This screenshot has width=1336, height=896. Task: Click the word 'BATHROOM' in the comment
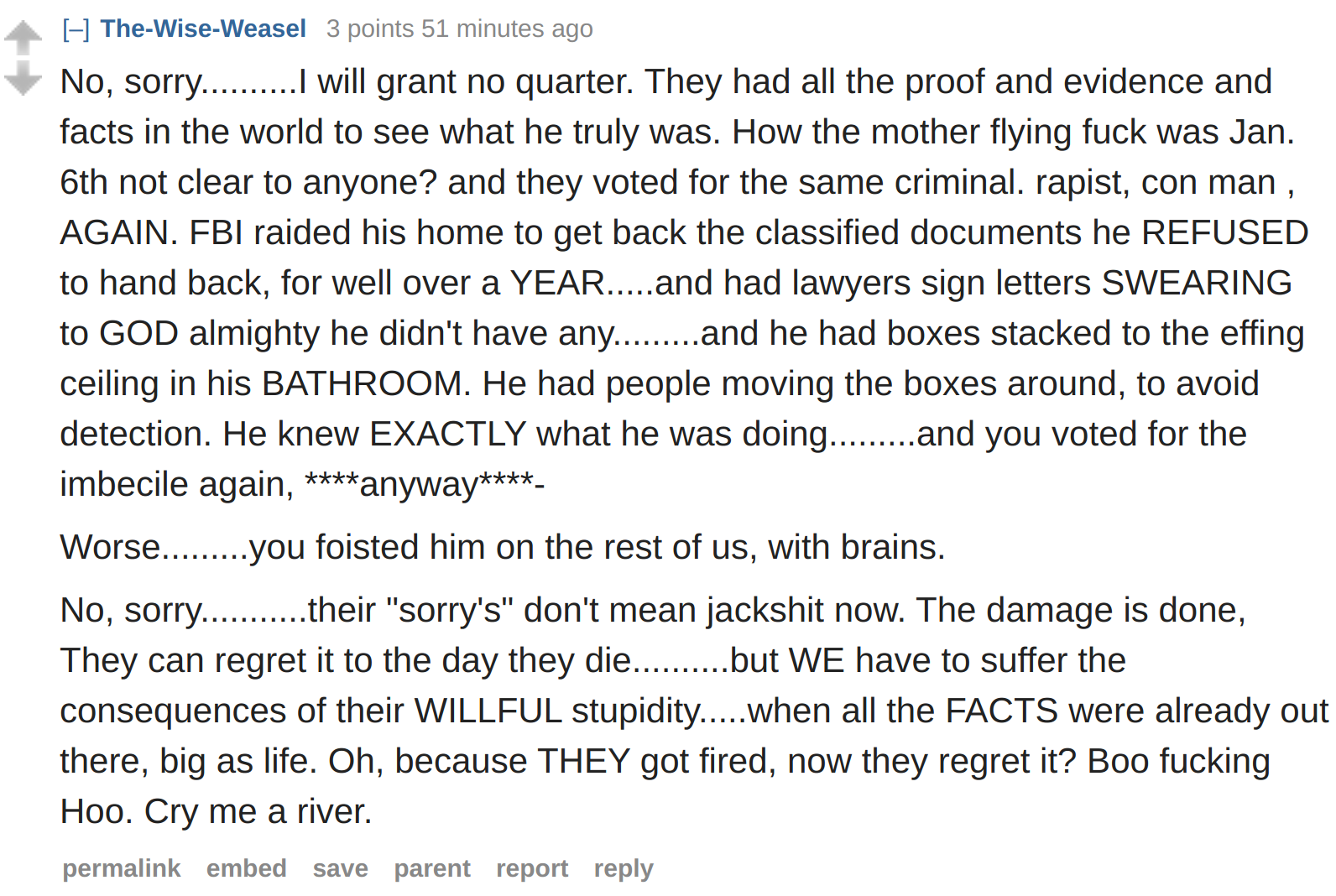click(362, 384)
